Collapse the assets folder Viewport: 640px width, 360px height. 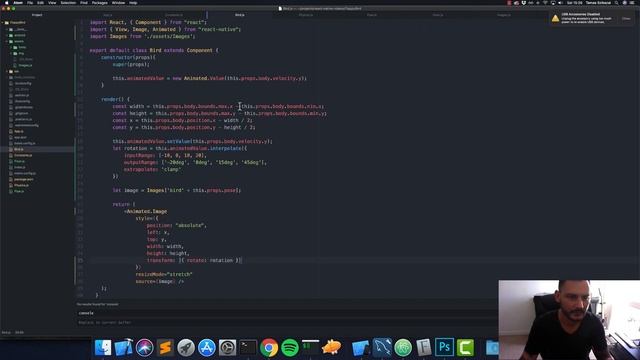(7, 41)
